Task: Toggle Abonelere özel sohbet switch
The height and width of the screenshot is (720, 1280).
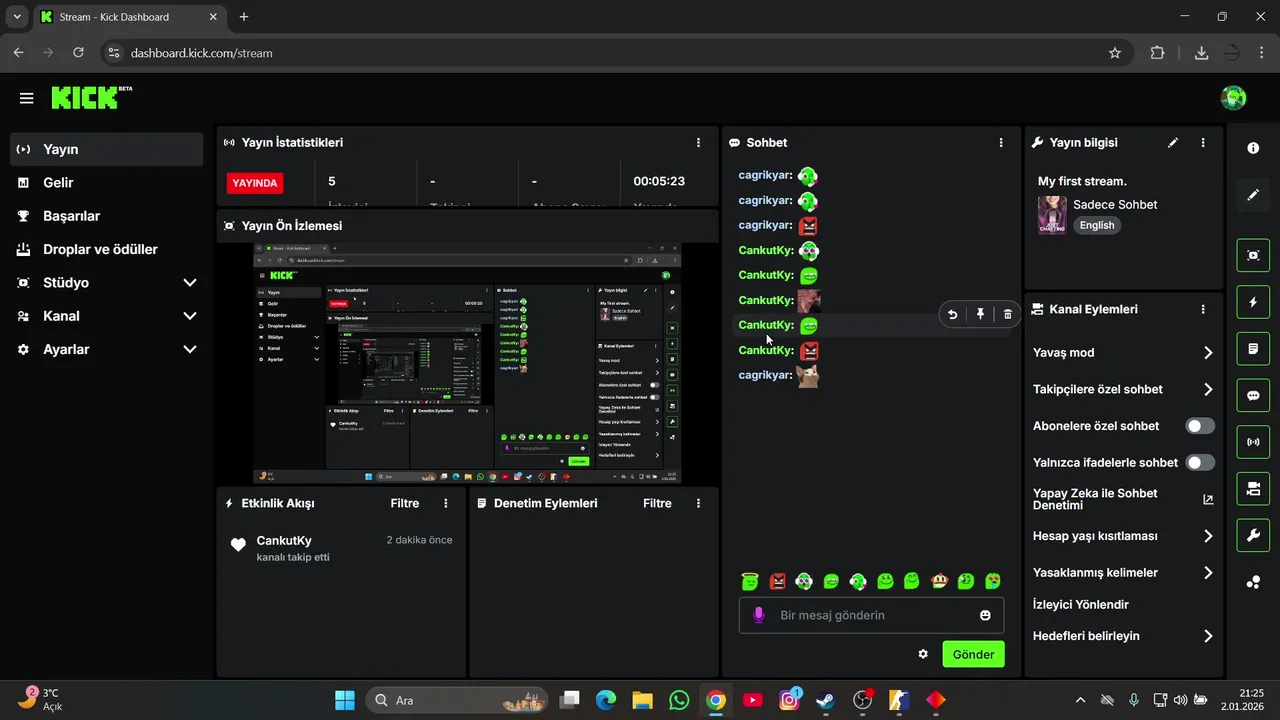Action: [x=1200, y=426]
